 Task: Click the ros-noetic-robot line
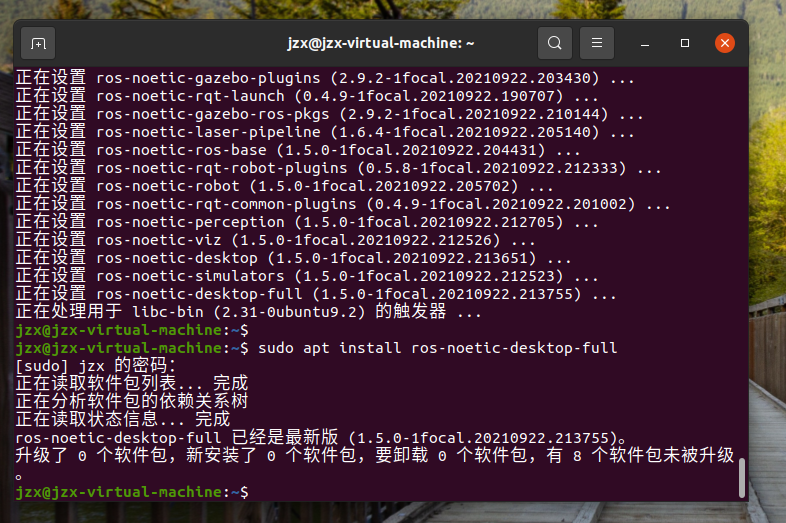pos(284,187)
